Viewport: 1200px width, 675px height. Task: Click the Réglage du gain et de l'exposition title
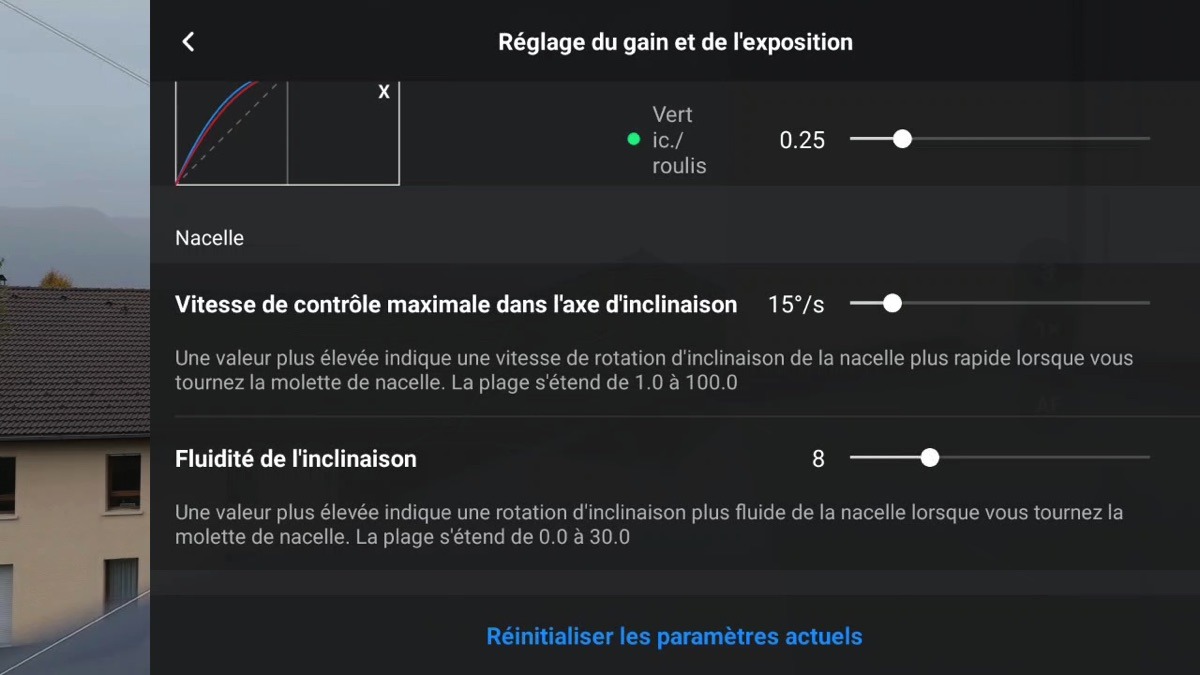pos(675,42)
